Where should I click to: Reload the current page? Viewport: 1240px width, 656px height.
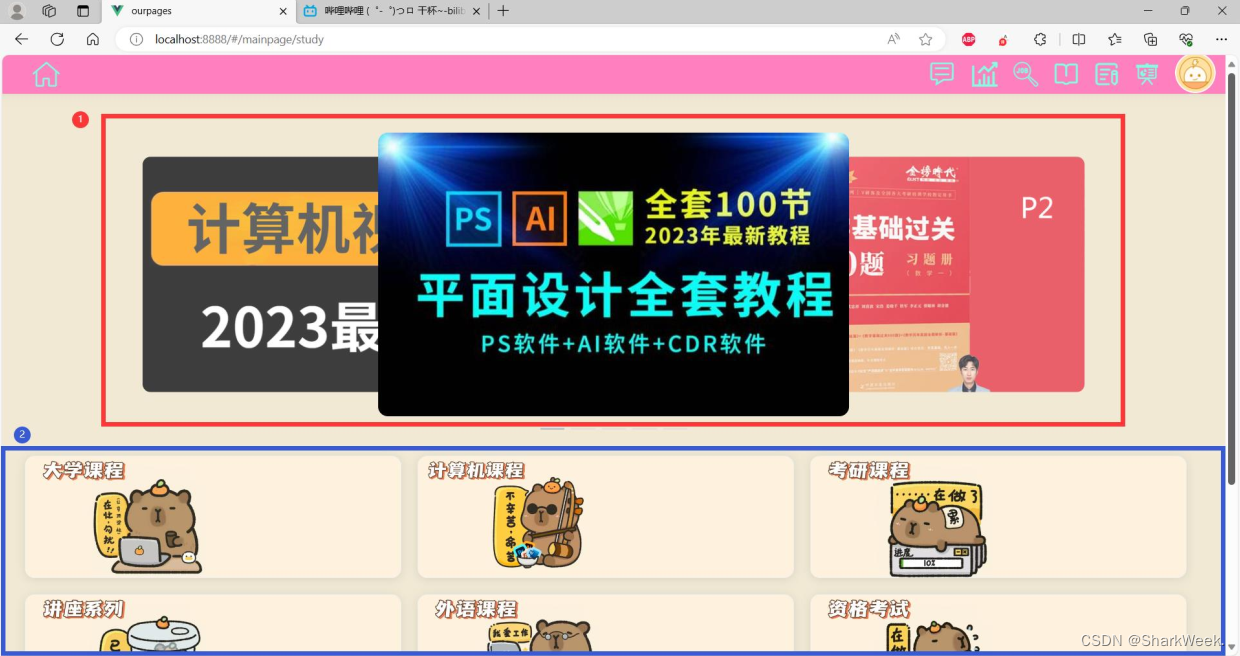pyautogui.click(x=57, y=39)
